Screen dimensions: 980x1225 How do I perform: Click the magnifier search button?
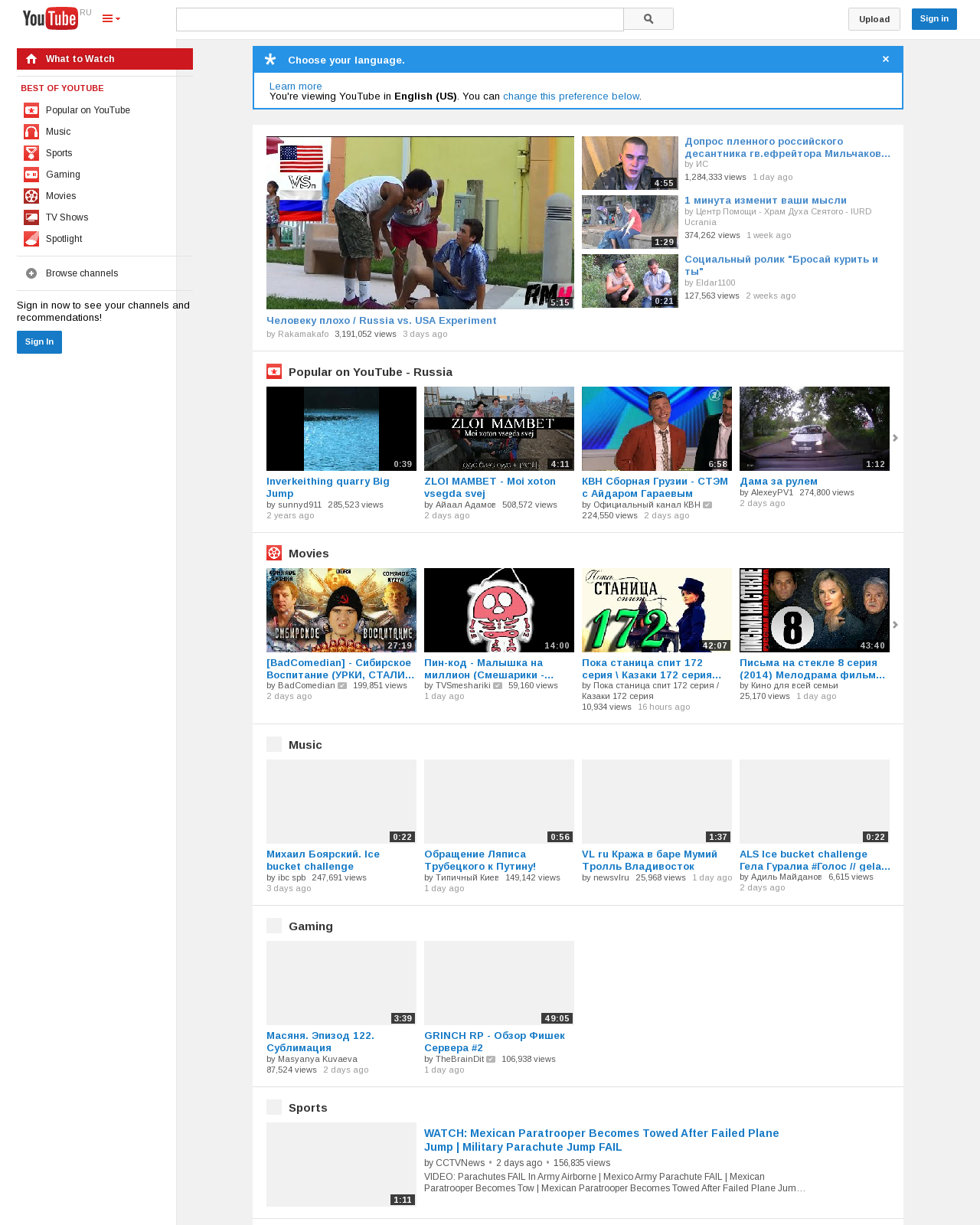coord(648,19)
